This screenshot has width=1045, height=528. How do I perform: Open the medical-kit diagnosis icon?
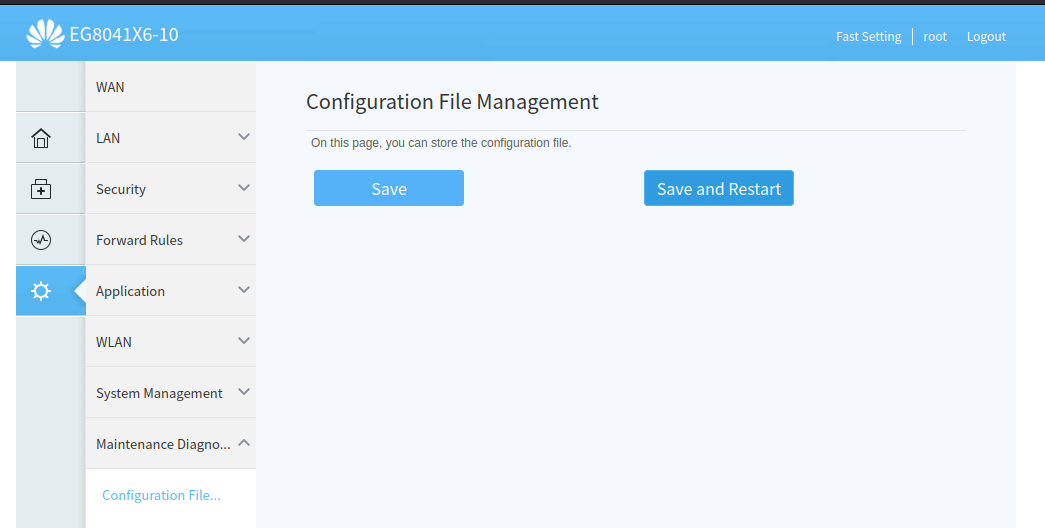pyautogui.click(x=41, y=189)
